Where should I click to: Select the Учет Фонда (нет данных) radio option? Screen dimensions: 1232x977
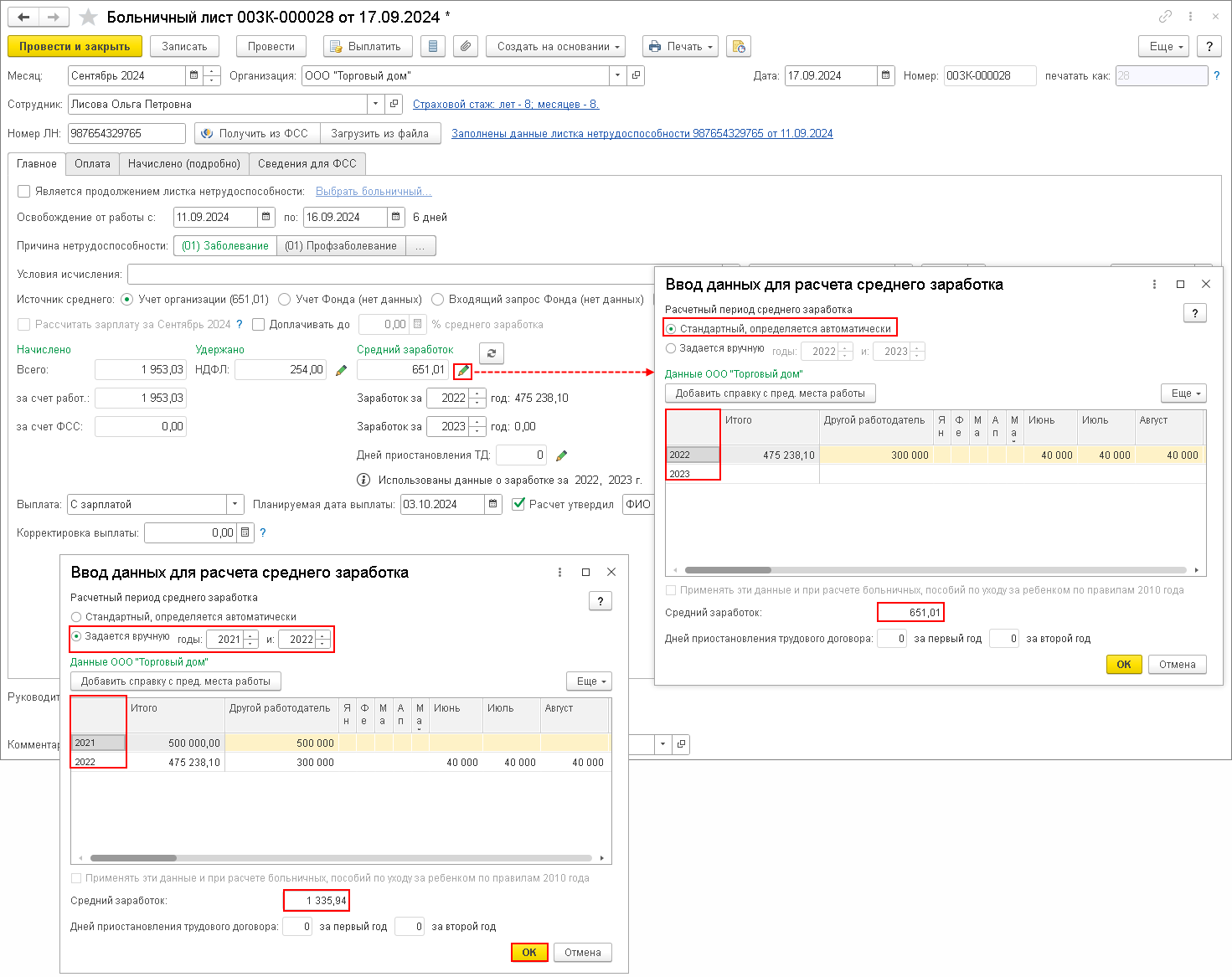pyautogui.click(x=285, y=300)
